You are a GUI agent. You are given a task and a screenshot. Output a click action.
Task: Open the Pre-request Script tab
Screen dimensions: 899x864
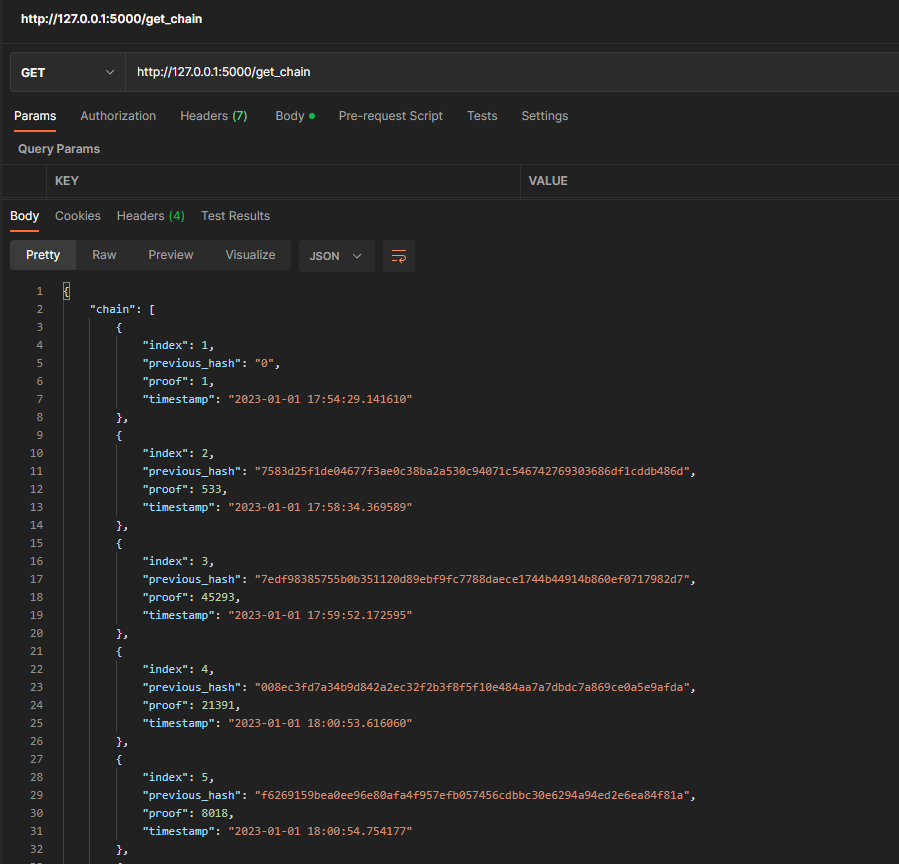click(x=390, y=116)
